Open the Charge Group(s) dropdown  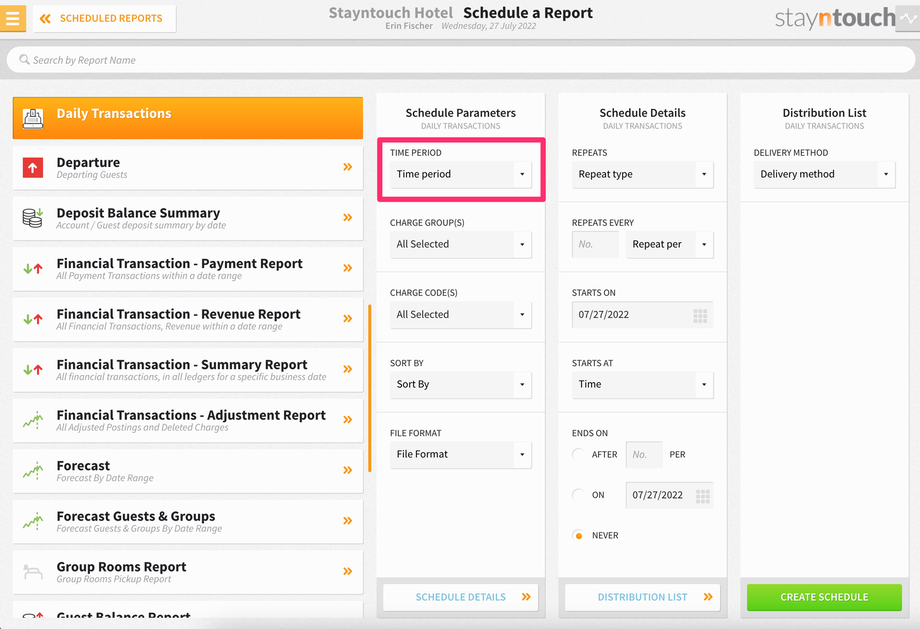click(x=461, y=244)
